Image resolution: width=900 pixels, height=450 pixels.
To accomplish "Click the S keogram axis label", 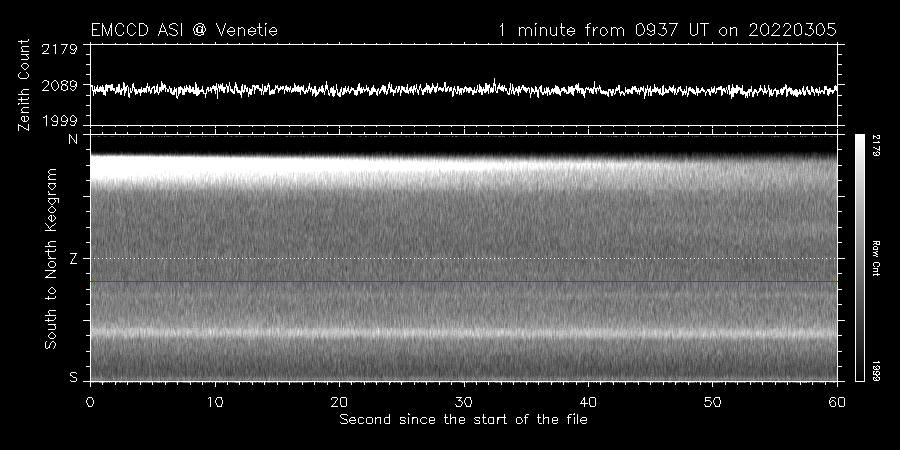I will (x=73, y=377).
